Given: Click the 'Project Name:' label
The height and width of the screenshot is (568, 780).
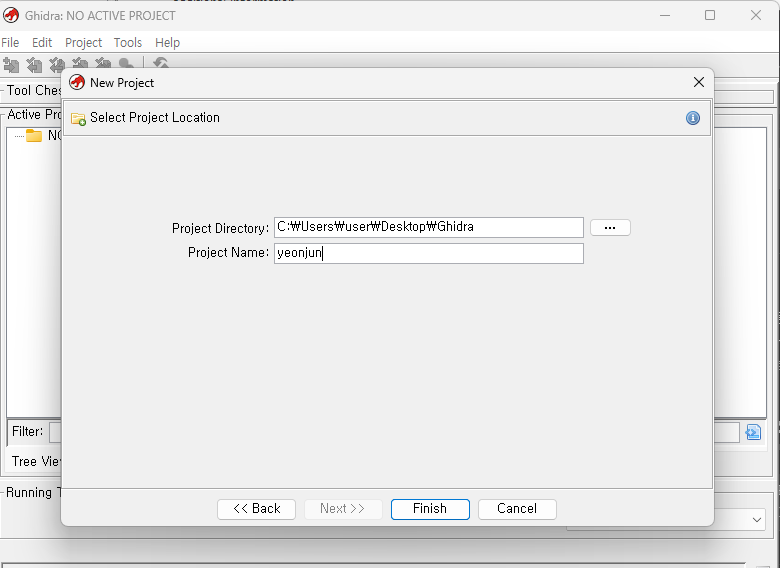Looking at the screenshot, I should [228, 253].
